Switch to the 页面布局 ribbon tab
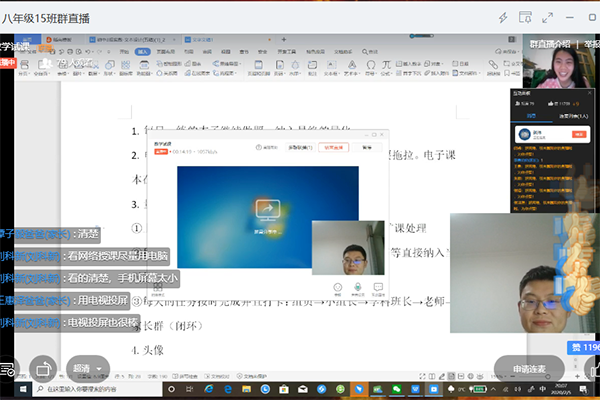The height and width of the screenshot is (400, 600). click(x=166, y=51)
